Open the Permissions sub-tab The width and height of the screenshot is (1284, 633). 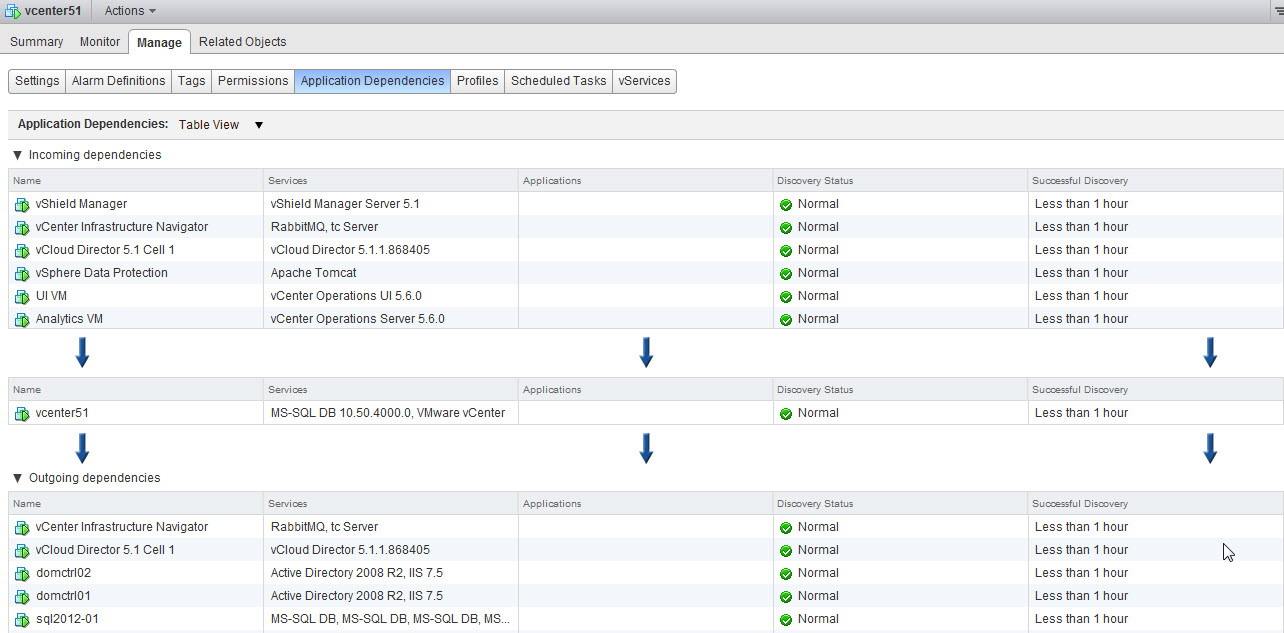[253, 81]
